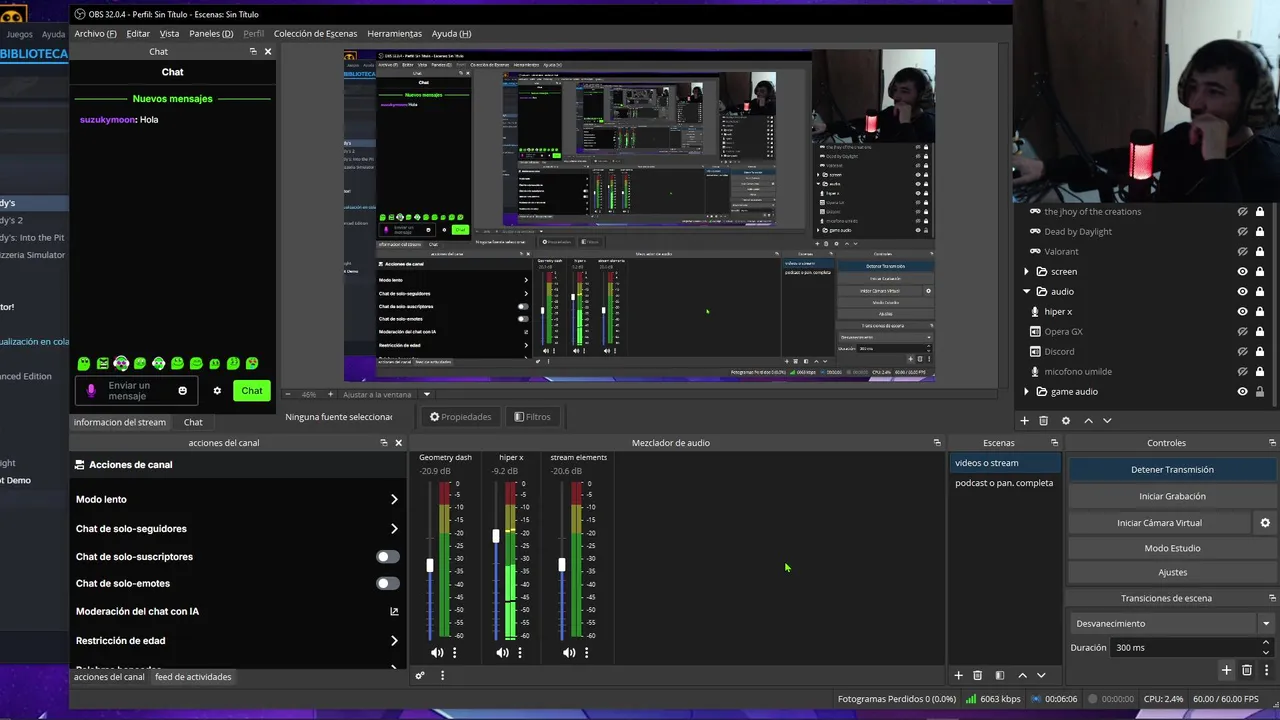Delete selected scene with trash icon
Screen dimensions: 1280x720
(x=978, y=675)
